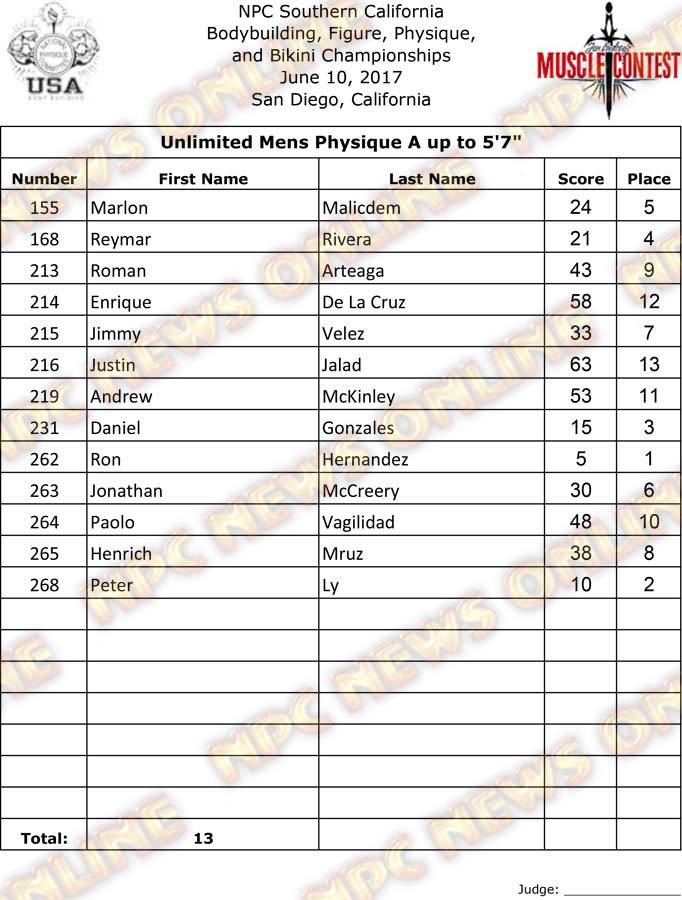Click Ron Hernandez's first place cell
Image resolution: width=682 pixels, height=900 pixels.
(649, 459)
